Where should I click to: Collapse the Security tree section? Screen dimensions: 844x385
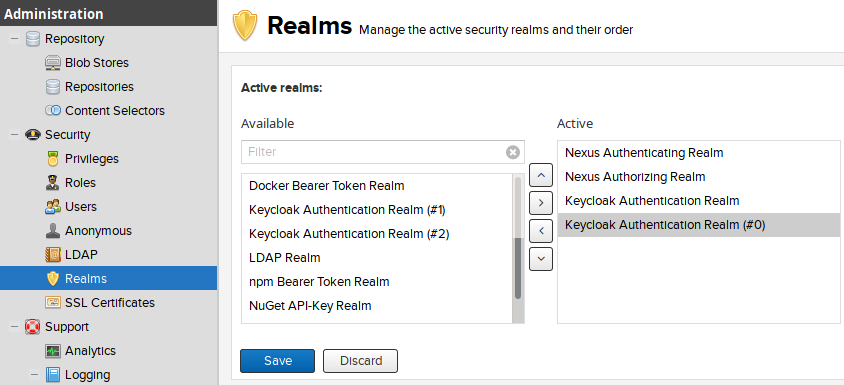(14, 135)
